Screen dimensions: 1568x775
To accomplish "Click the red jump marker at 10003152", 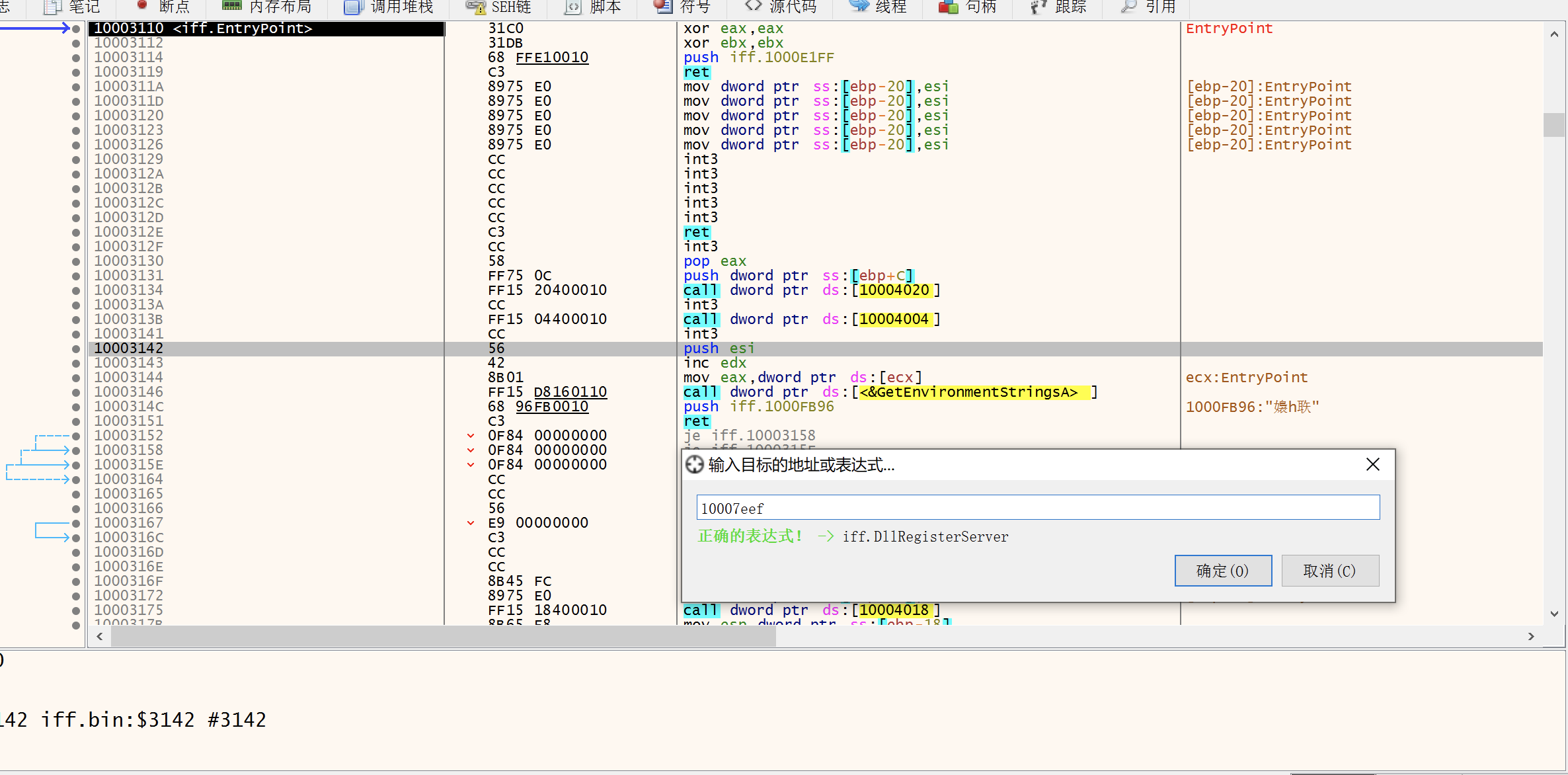I will coord(471,436).
